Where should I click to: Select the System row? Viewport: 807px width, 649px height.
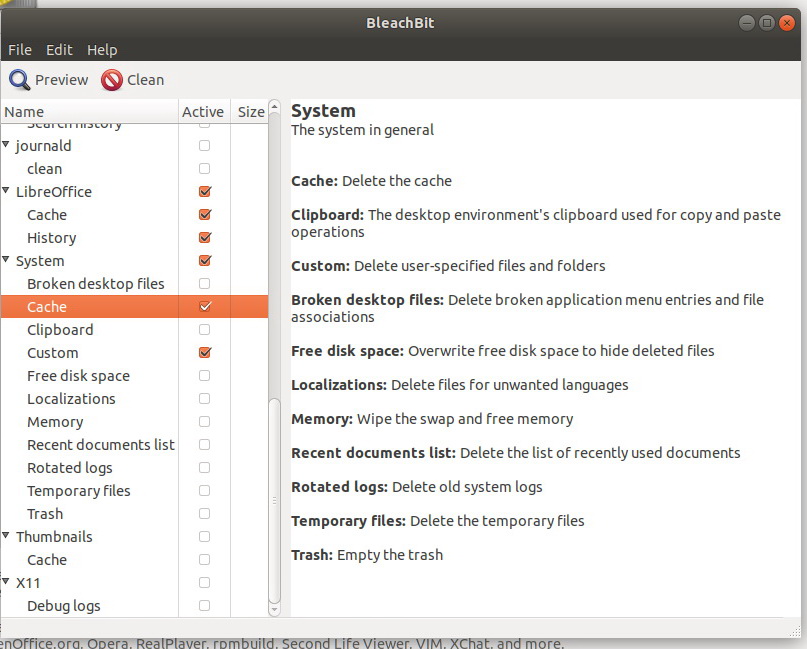click(x=134, y=260)
